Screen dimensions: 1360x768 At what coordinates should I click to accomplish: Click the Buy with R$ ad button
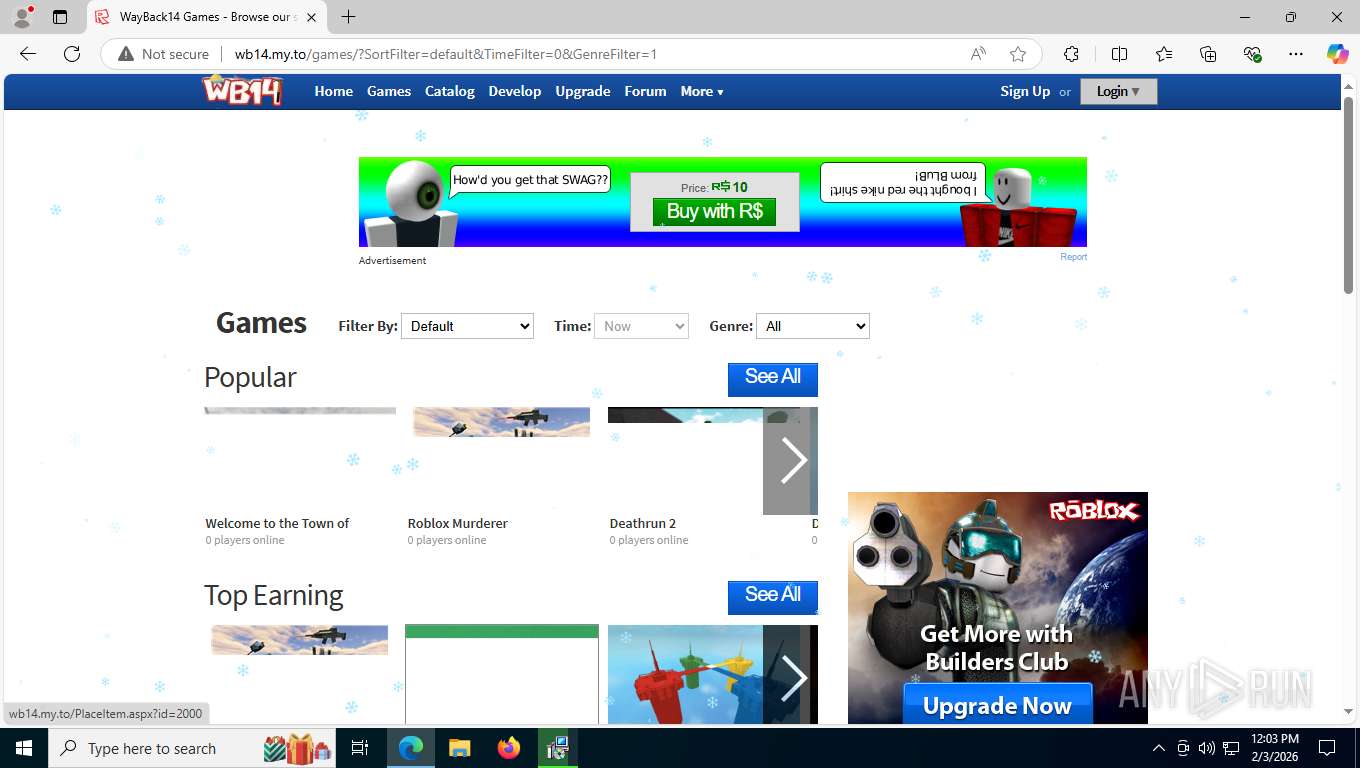click(x=714, y=211)
